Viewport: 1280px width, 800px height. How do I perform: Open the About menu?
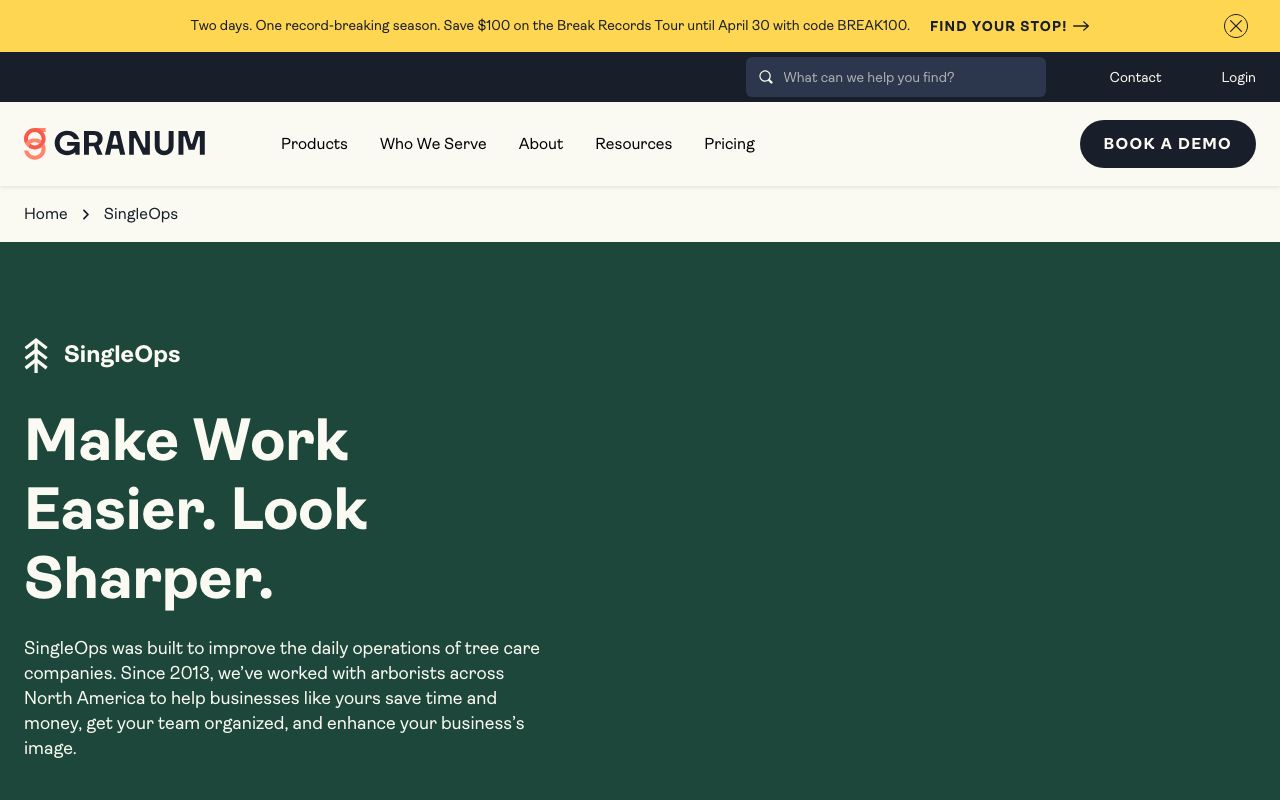pos(541,144)
